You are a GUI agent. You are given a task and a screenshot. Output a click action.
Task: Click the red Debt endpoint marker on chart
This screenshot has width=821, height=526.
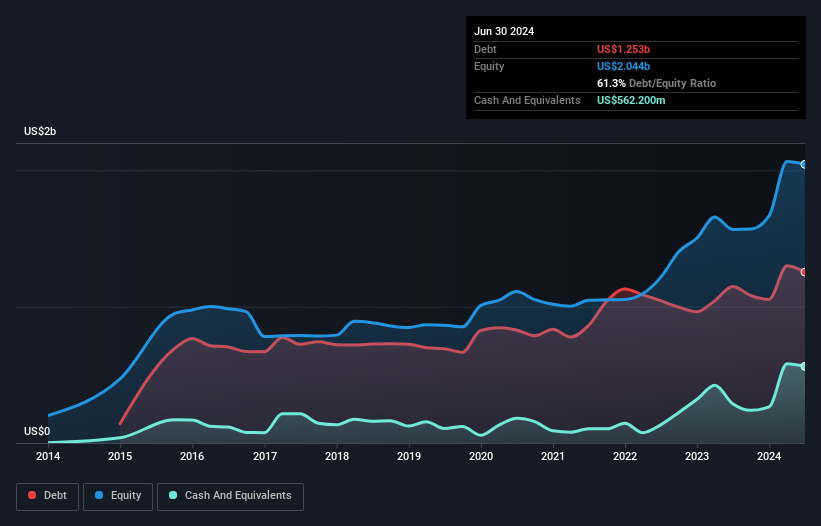point(803,272)
